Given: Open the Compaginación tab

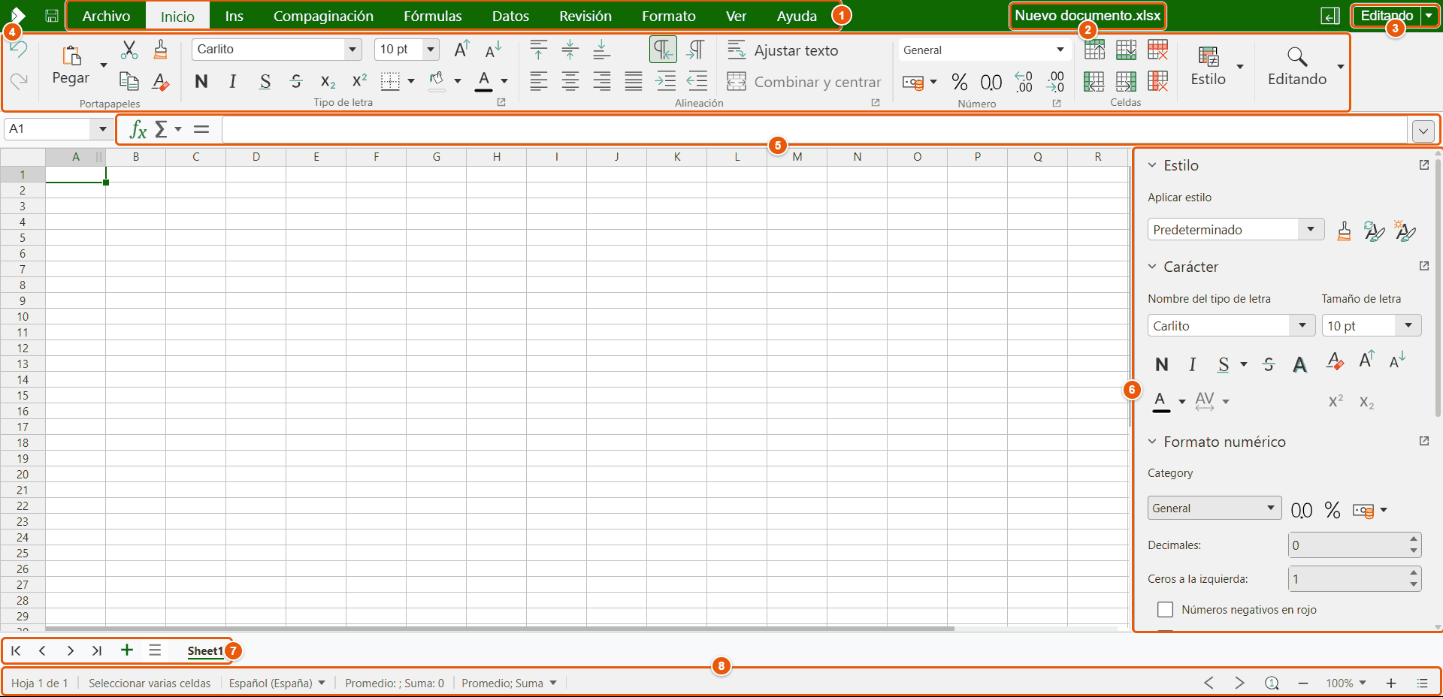Looking at the screenshot, I should 323,16.
